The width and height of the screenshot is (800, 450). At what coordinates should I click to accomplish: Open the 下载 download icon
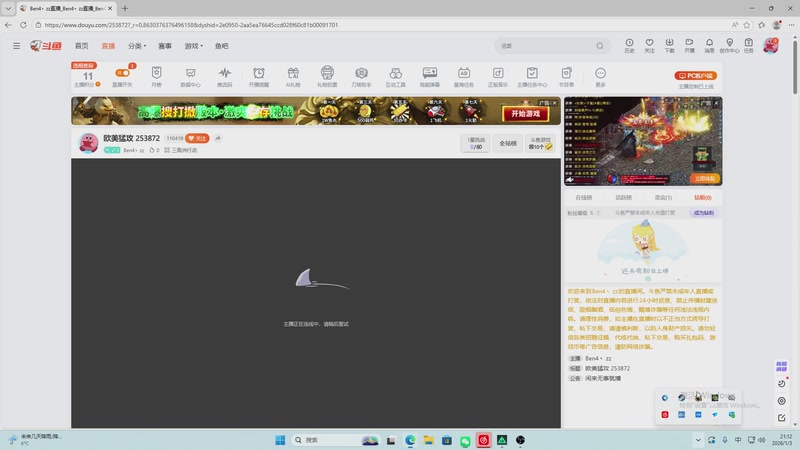(x=669, y=45)
